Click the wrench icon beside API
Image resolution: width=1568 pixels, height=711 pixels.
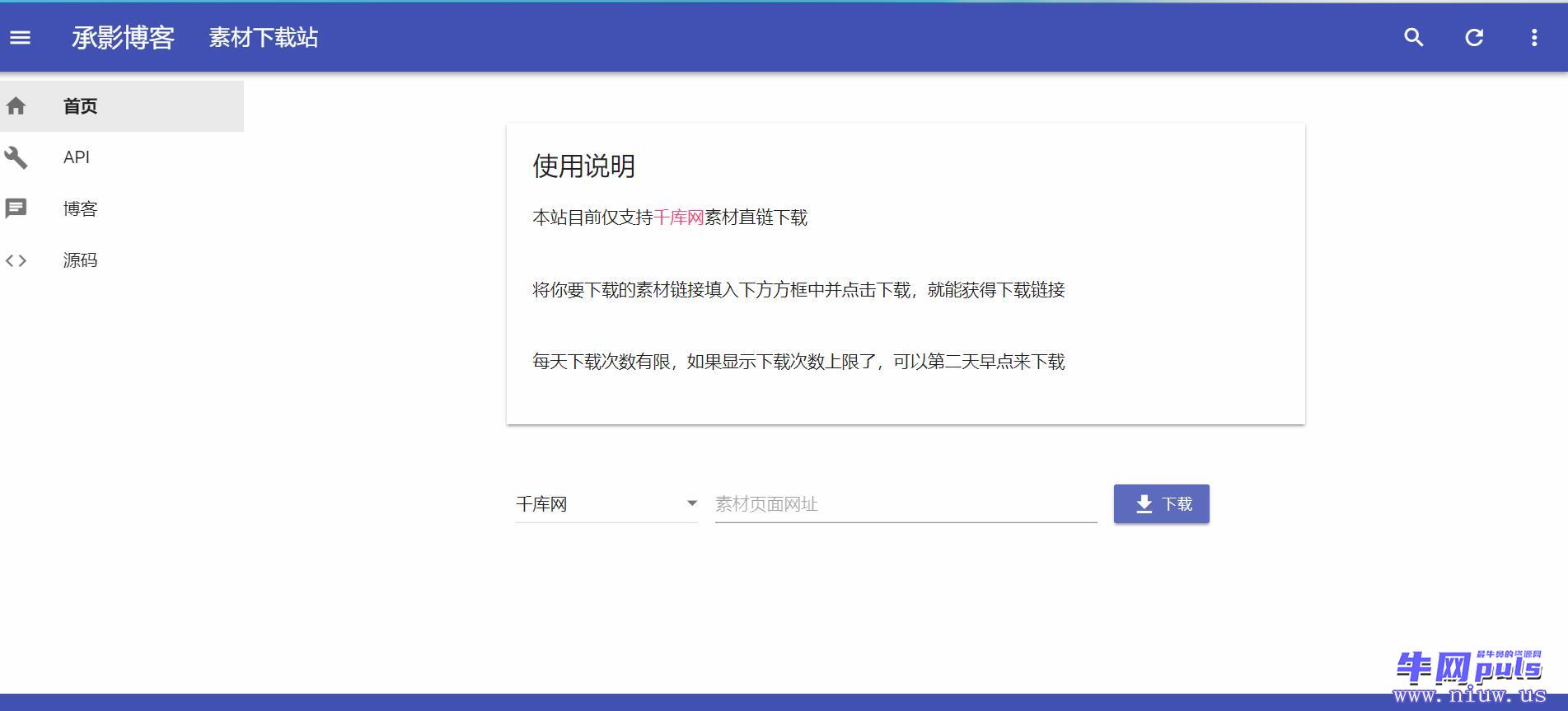pyautogui.click(x=16, y=157)
